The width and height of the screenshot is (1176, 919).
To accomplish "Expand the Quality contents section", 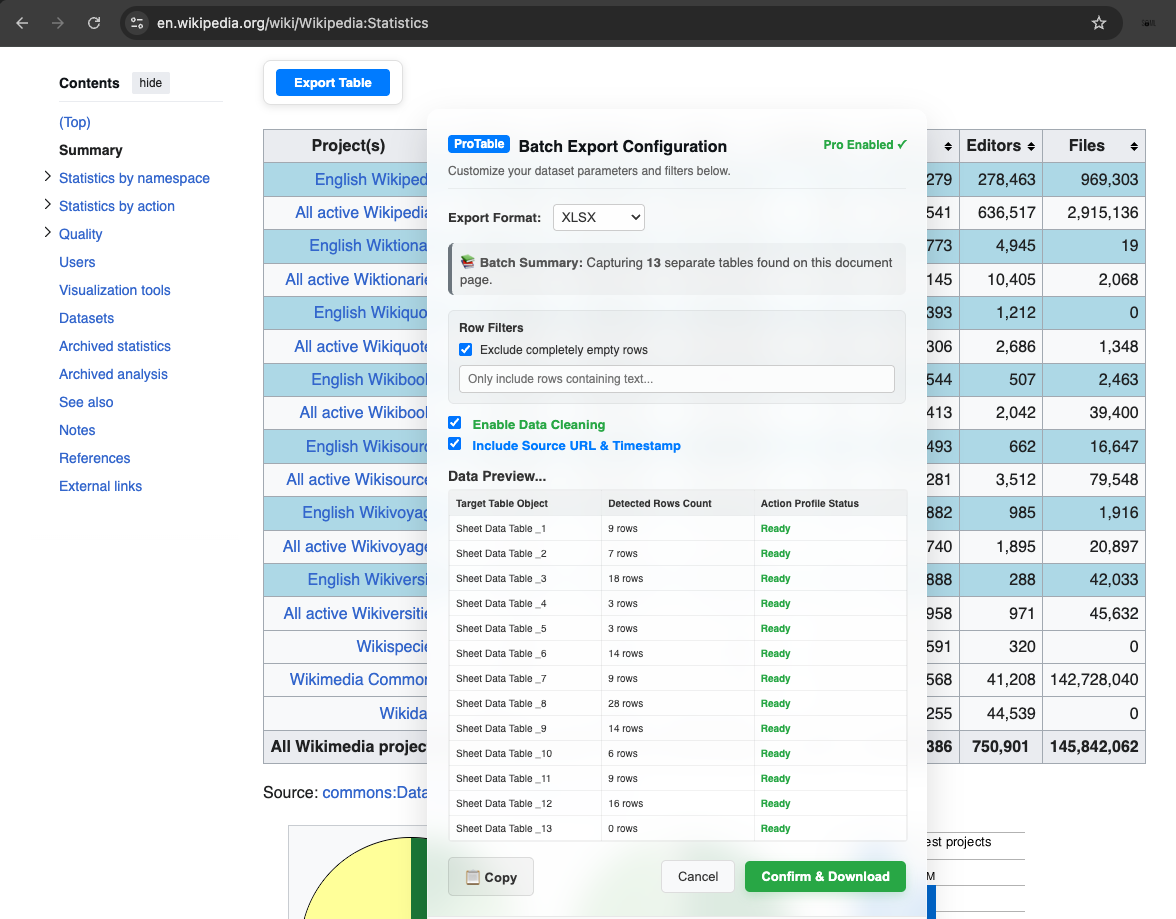I will (x=48, y=232).
